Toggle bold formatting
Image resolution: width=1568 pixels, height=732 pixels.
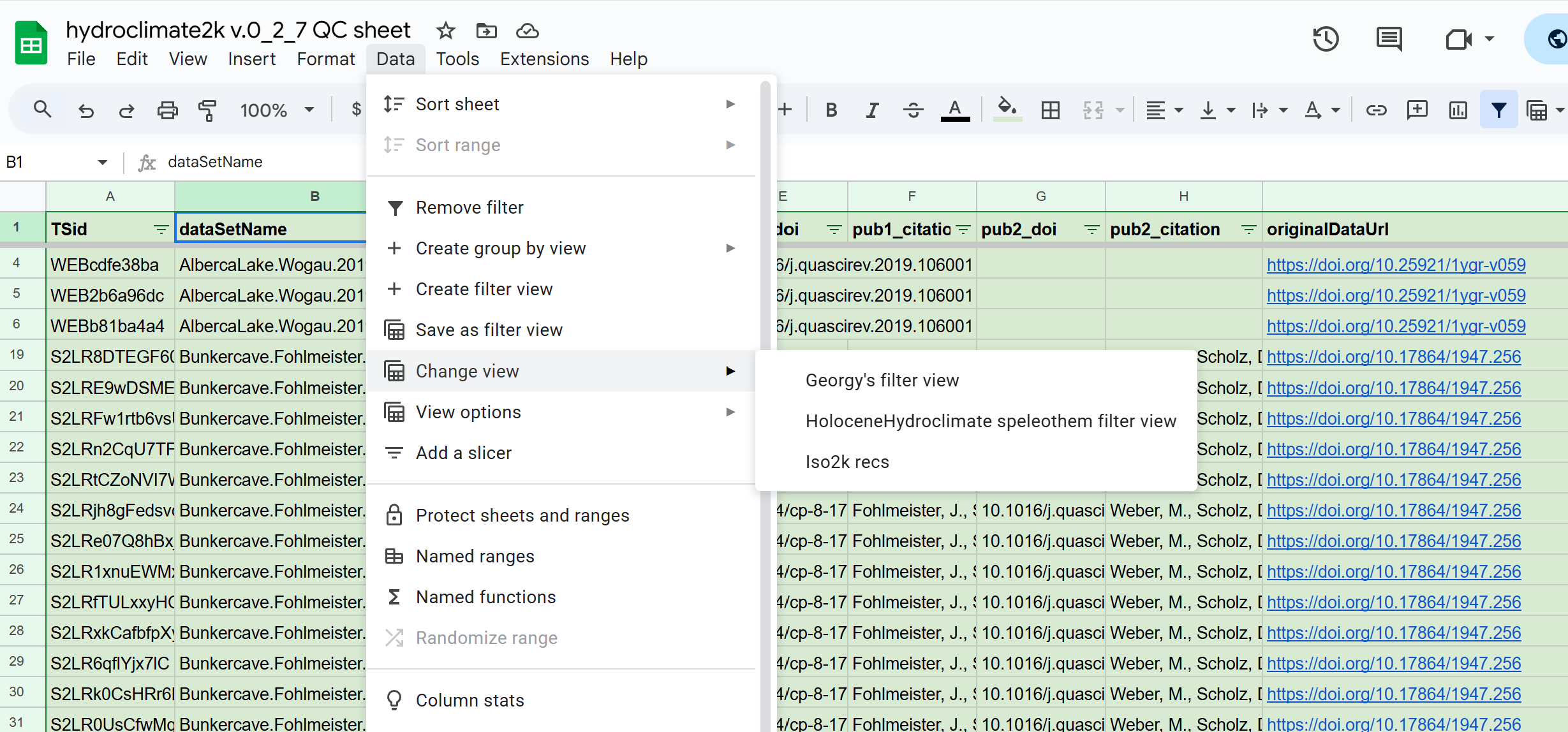pyautogui.click(x=831, y=110)
